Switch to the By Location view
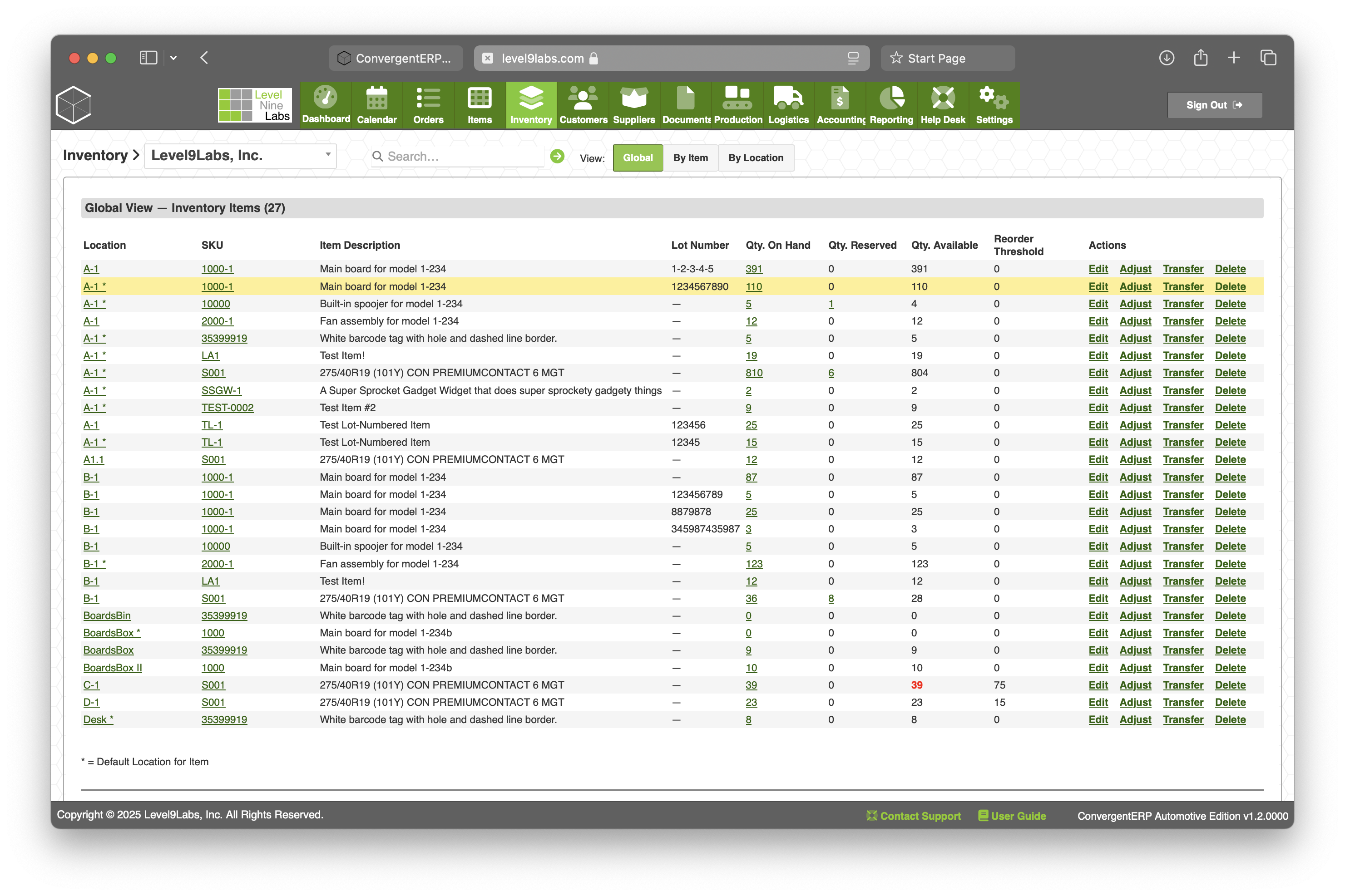 [x=756, y=158]
